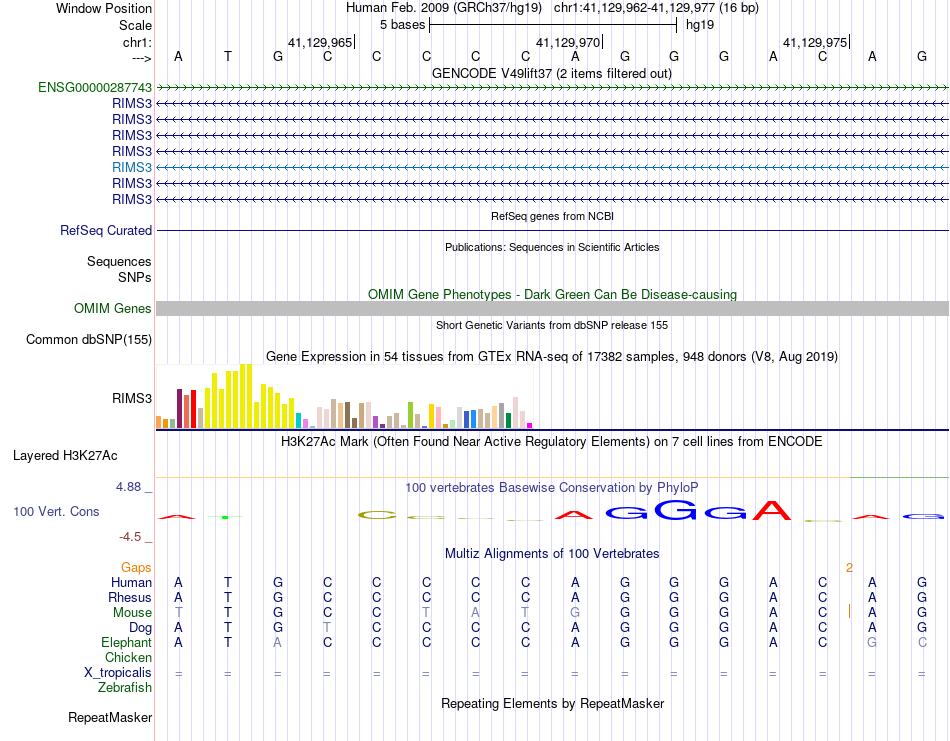Open Publications: Sequences in Scientific Articles title

(x=552, y=247)
